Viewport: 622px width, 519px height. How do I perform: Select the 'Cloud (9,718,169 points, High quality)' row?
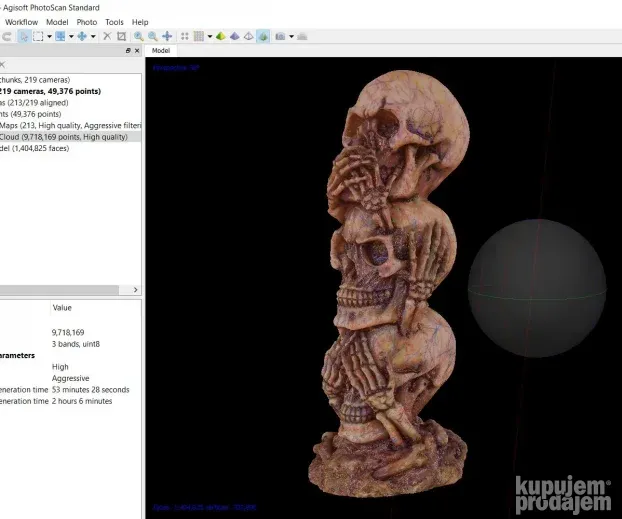[70, 137]
